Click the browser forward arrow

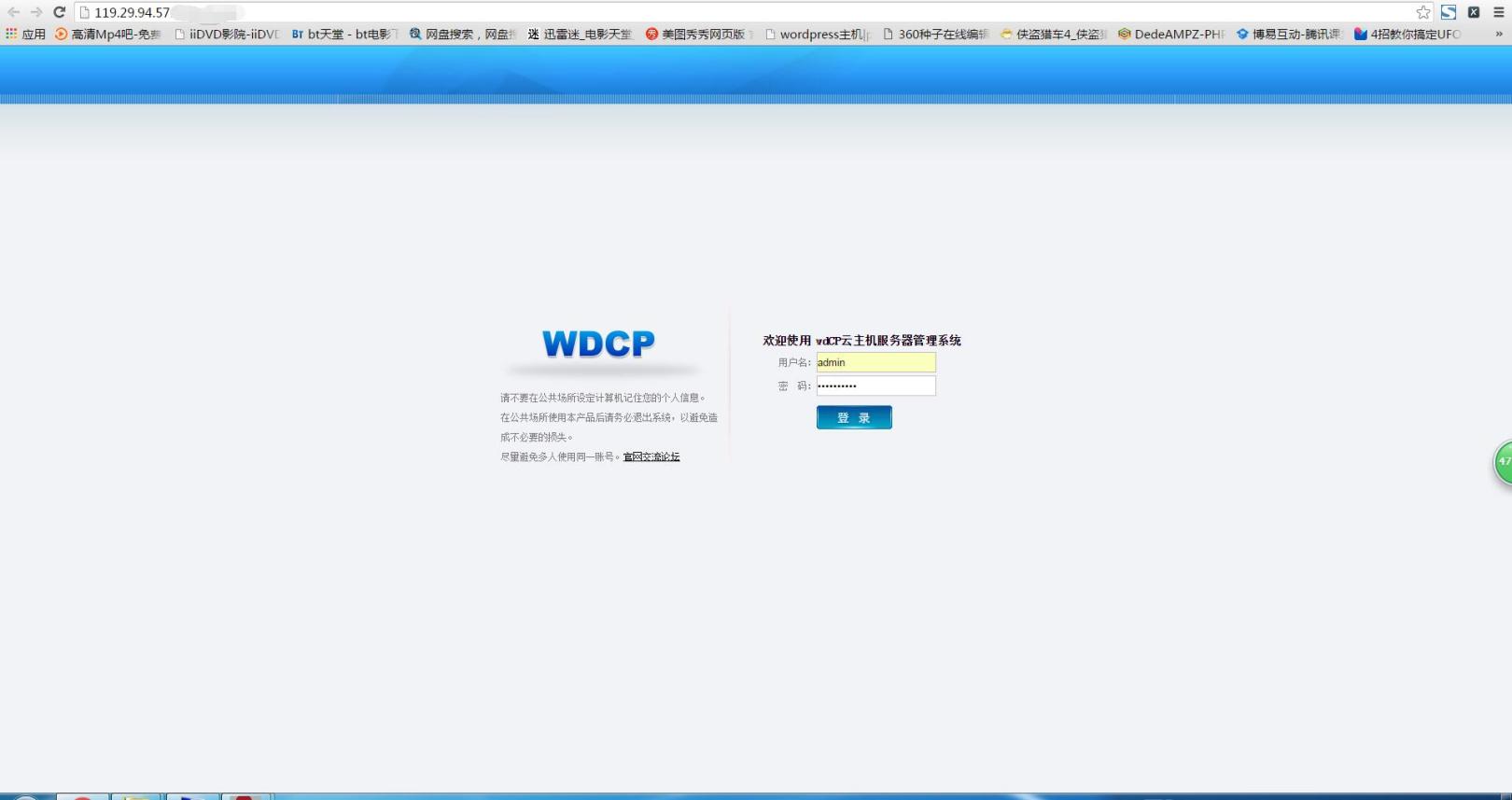[x=36, y=12]
